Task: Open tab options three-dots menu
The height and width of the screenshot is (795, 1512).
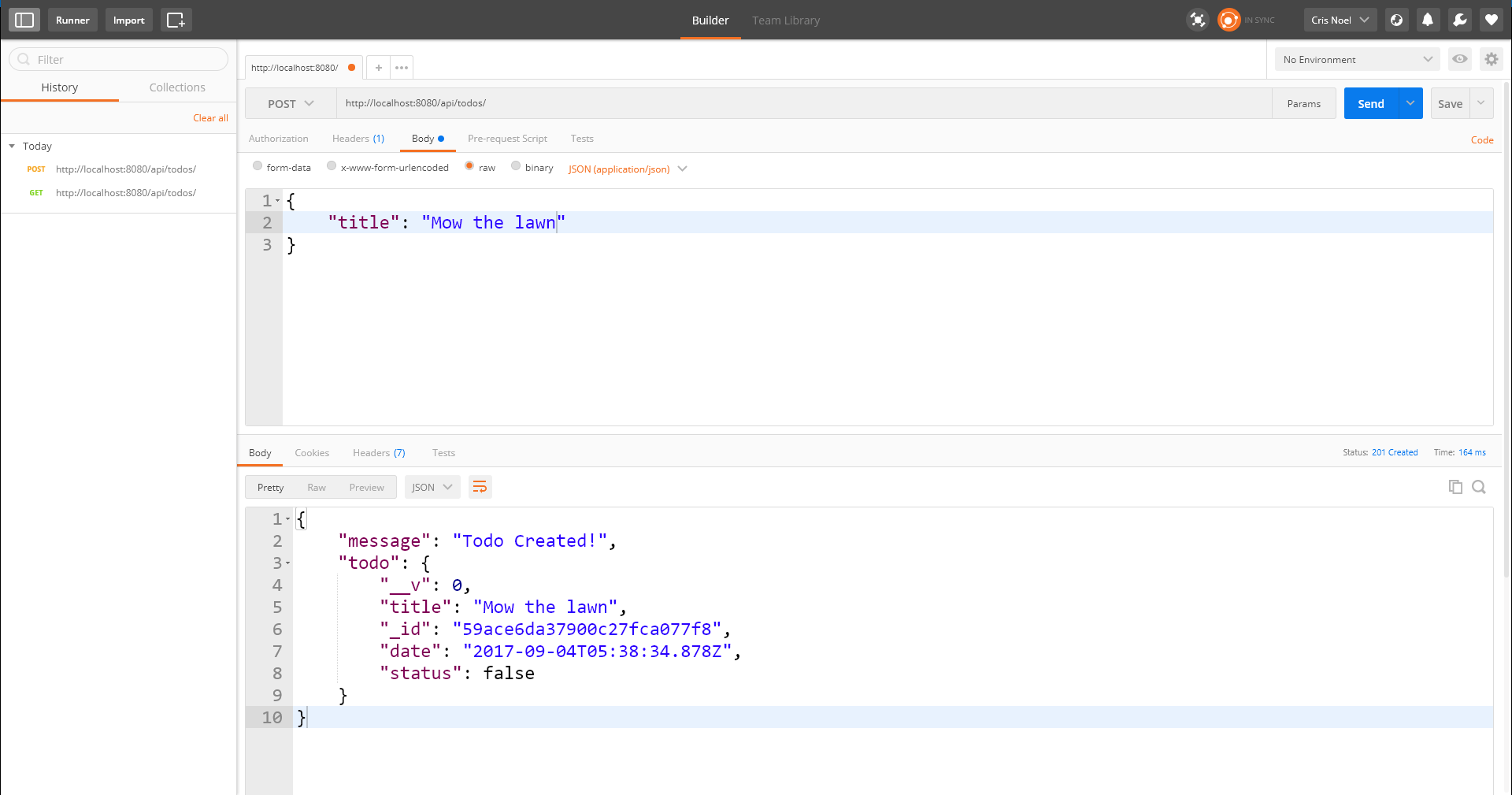Action: coord(402,68)
